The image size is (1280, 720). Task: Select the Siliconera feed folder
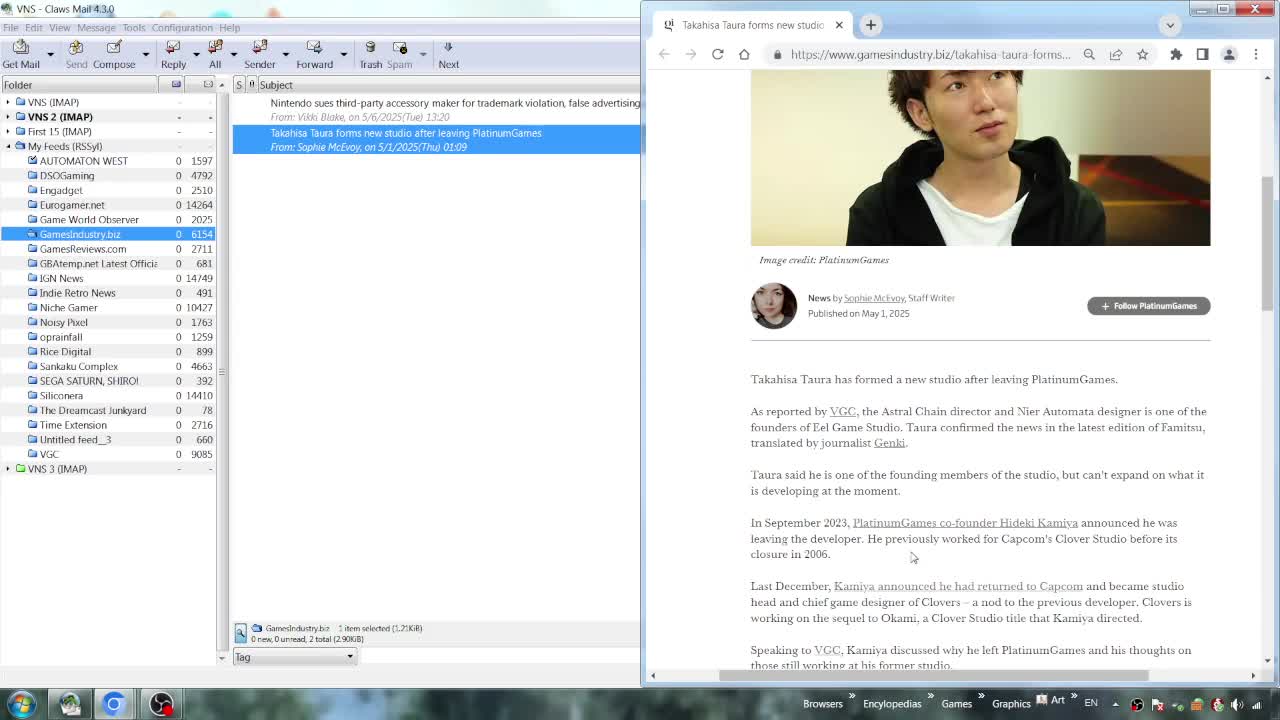tap(61, 396)
